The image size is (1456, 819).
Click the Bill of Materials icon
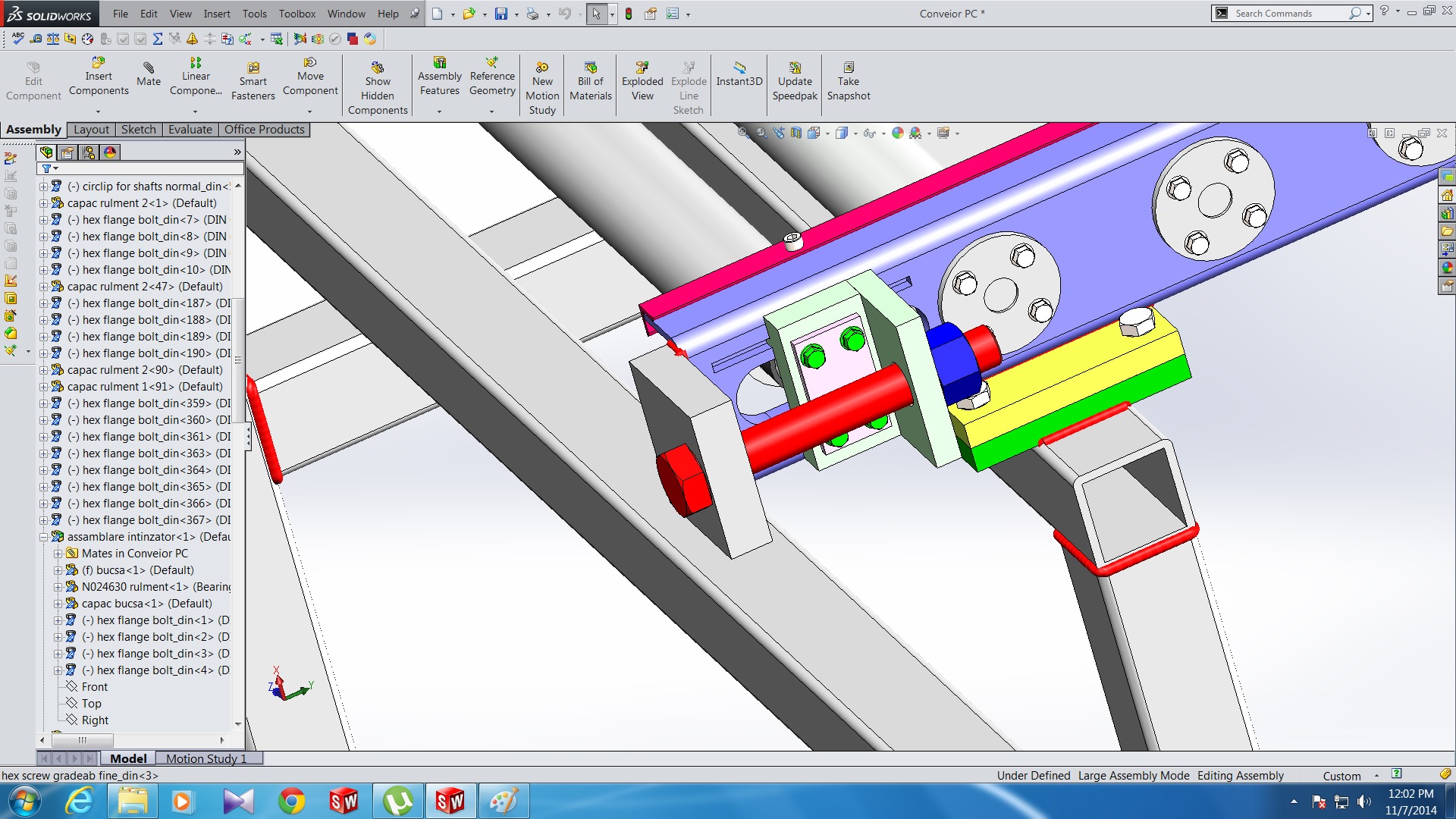tap(591, 67)
